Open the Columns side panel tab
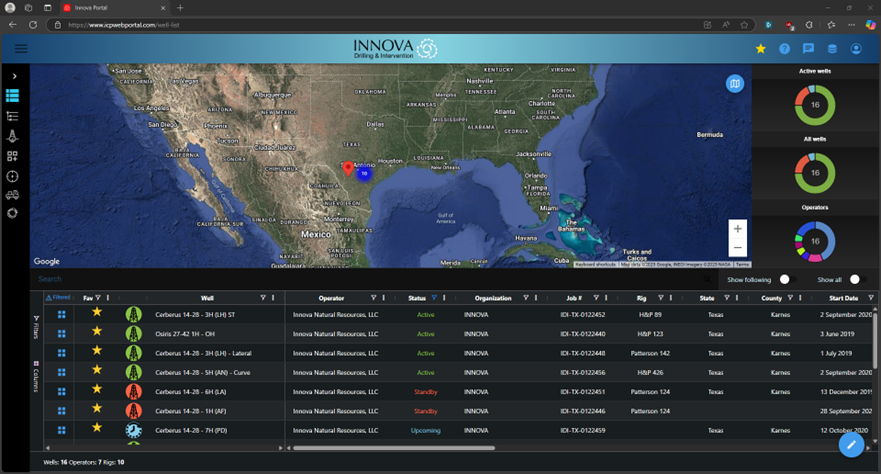Image resolution: width=881 pixels, height=474 pixels. tap(37, 376)
